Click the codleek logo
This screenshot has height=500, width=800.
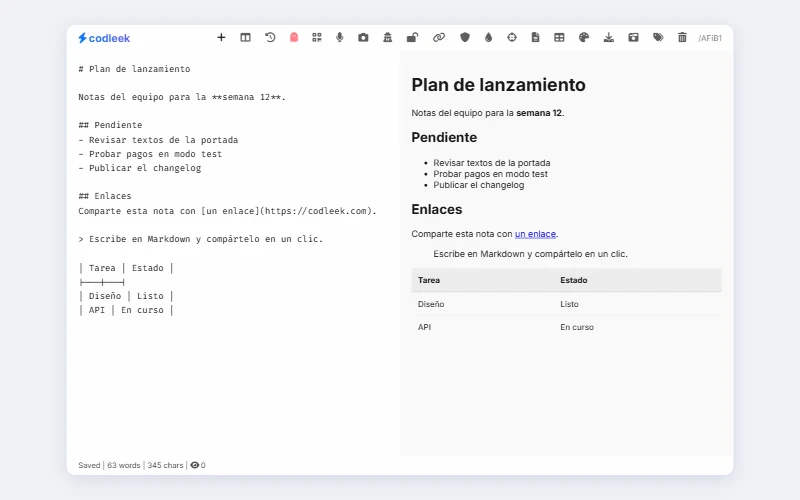104,38
